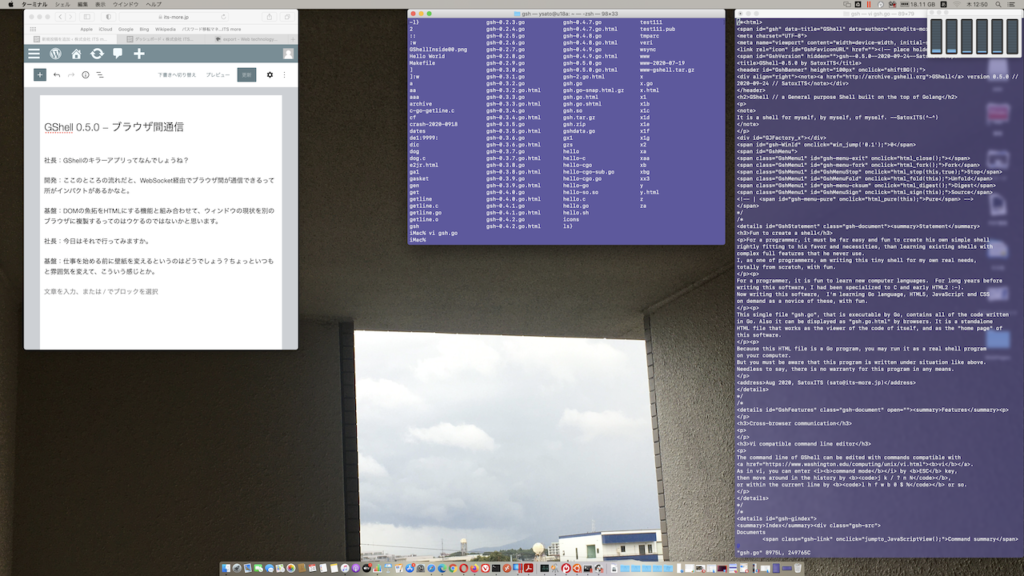Image resolution: width=1024 pixels, height=576 pixels.
Task: Open the admin bar plus New menu
Action: pos(138,54)
